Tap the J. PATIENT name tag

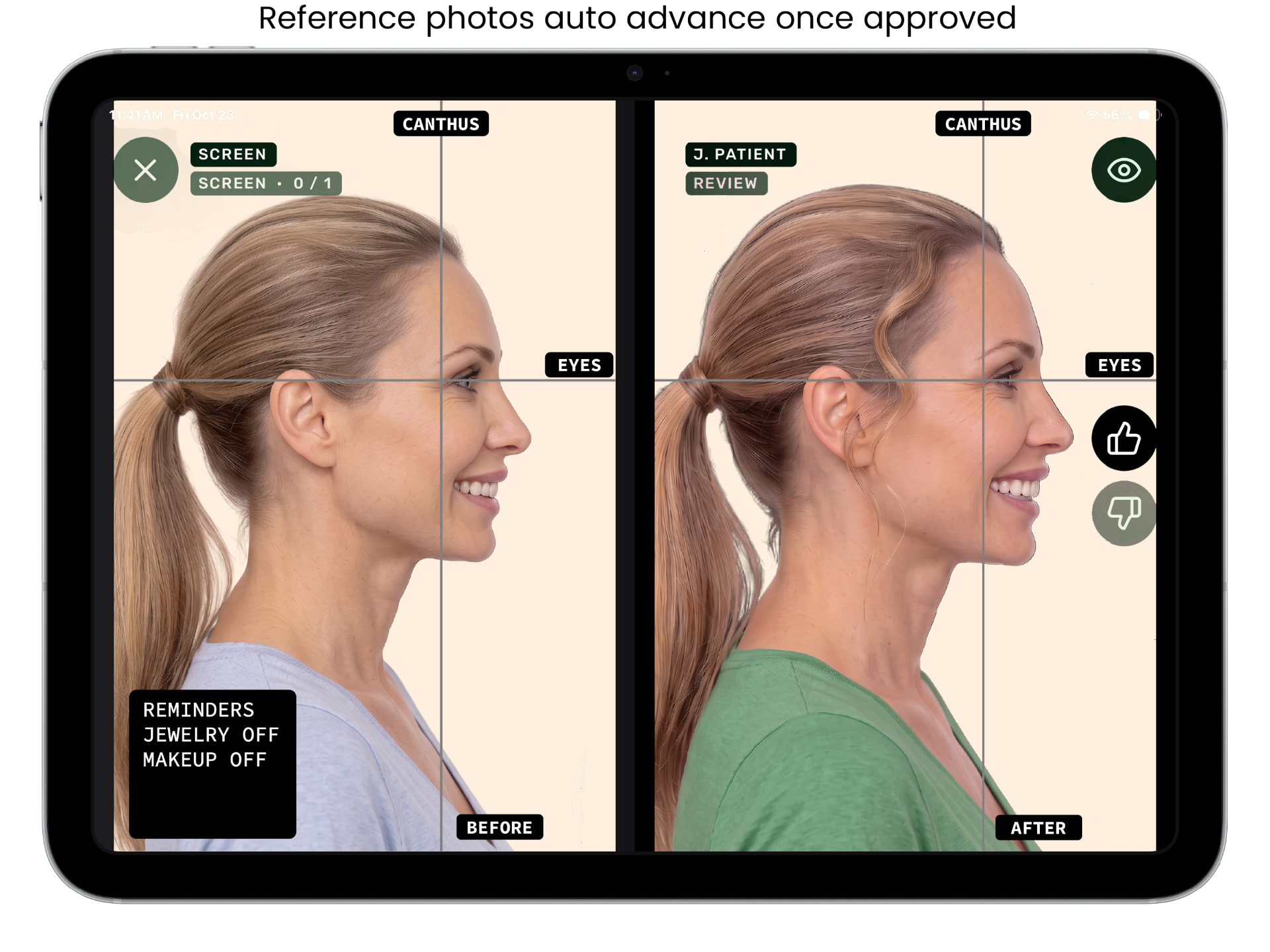tap(740, 154)
